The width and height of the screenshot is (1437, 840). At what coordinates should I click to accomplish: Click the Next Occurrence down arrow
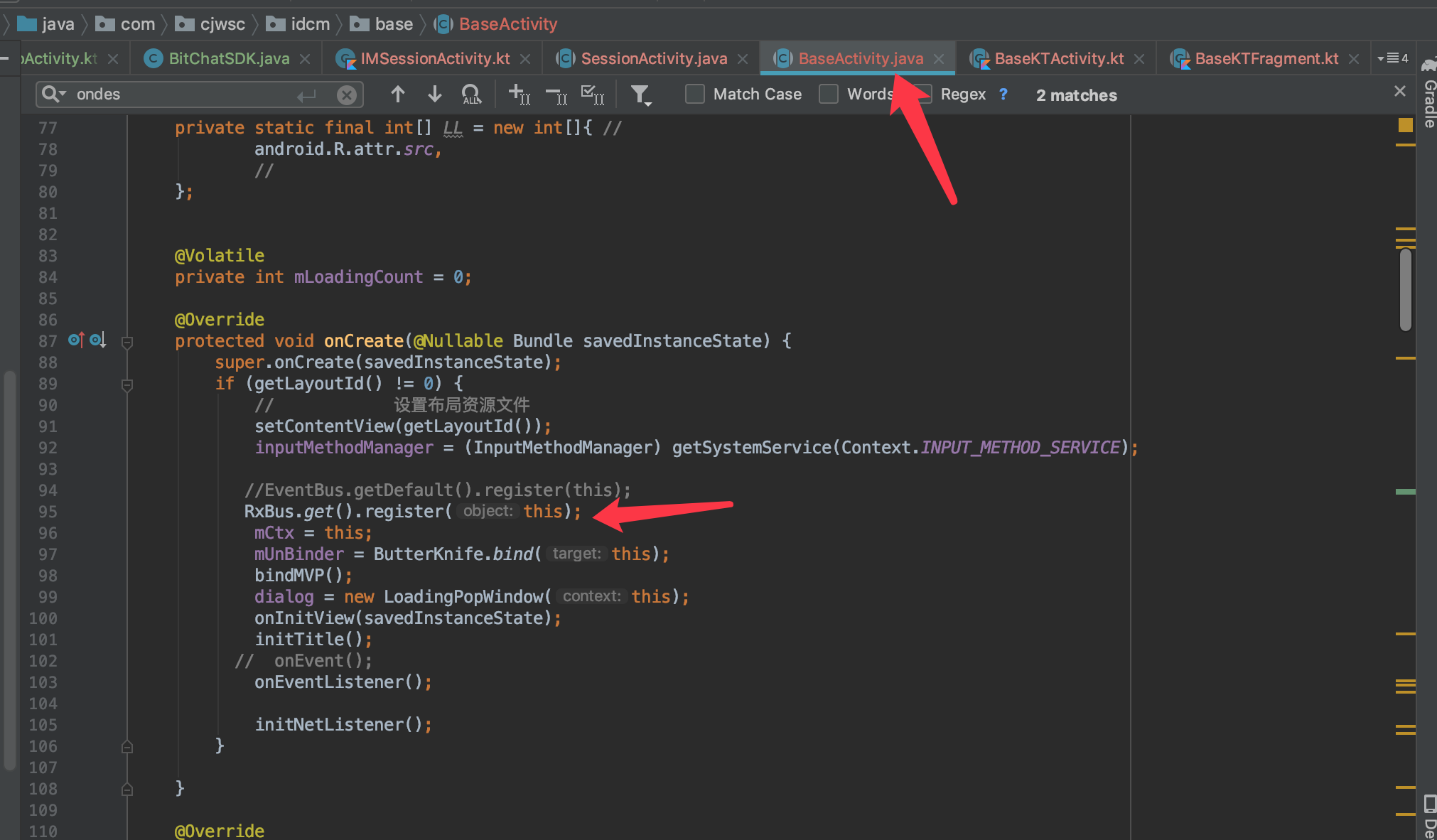click(x=434, y=94)
